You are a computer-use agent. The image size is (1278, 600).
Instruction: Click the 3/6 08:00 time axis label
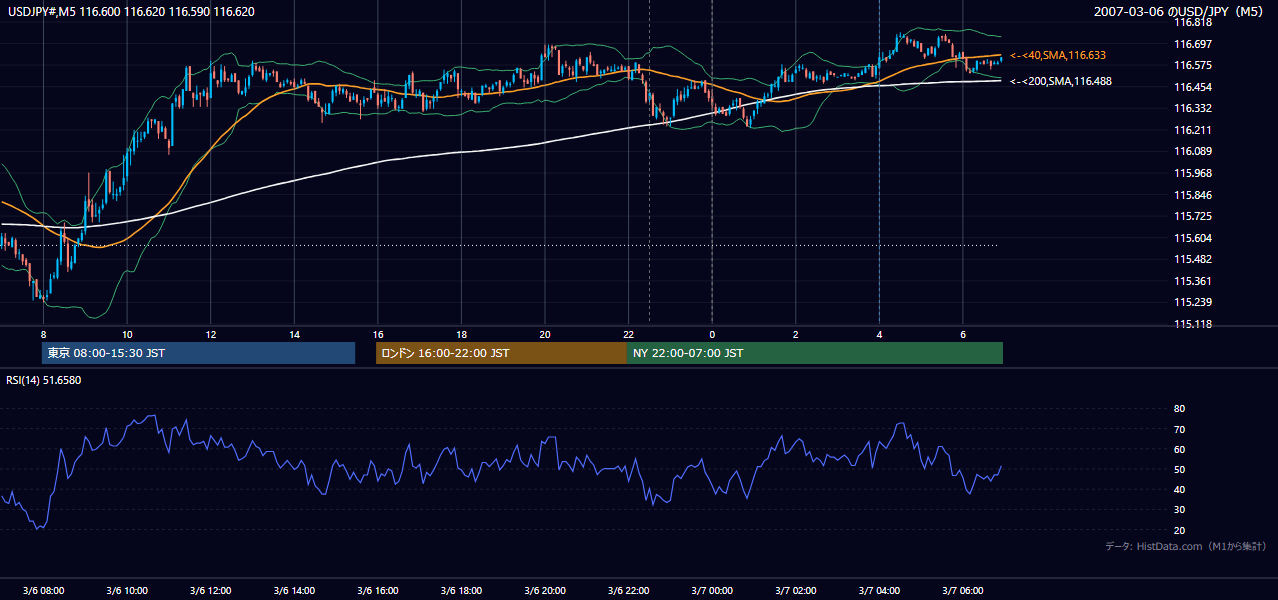(x=43, y=590)
